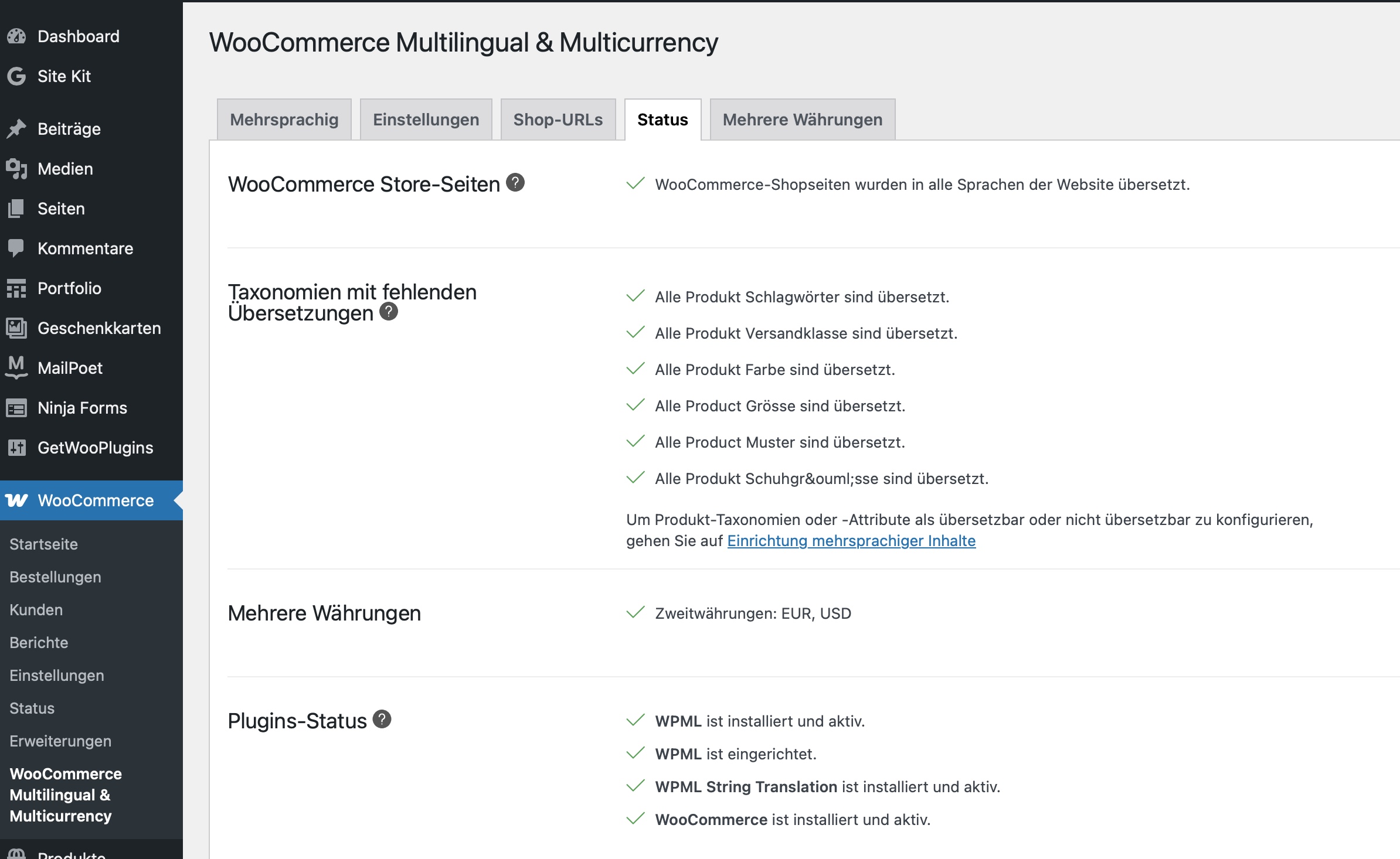Image resolution: width=1400 pixels, height=859 pixels.
Task: Follow the Einrichtung mehrsprachiger Inhalte link
Action: [x=851, y=541]
